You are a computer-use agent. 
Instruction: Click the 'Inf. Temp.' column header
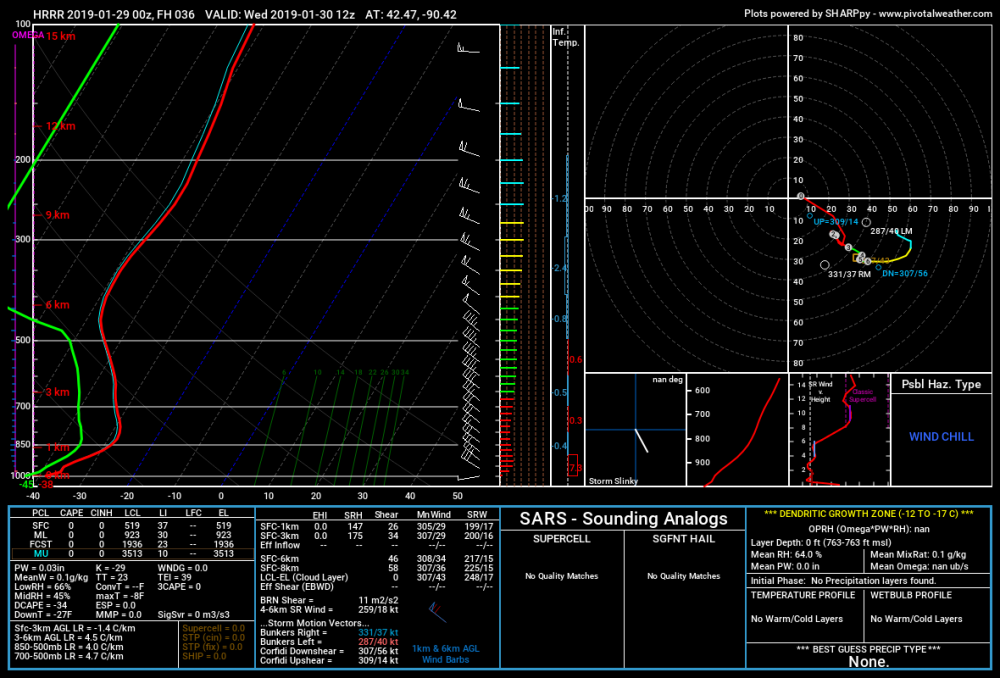click(566, 37)
